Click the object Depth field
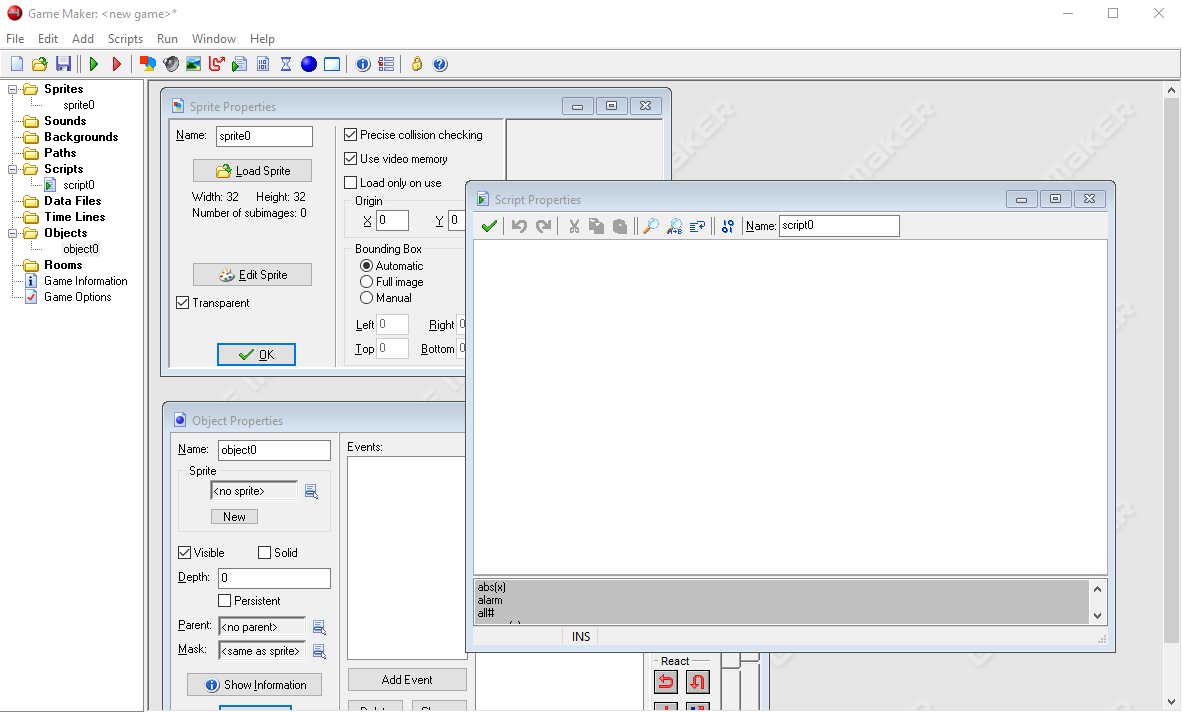Image resolution: width=1182 pixels, height=712 pixels. 274,578
